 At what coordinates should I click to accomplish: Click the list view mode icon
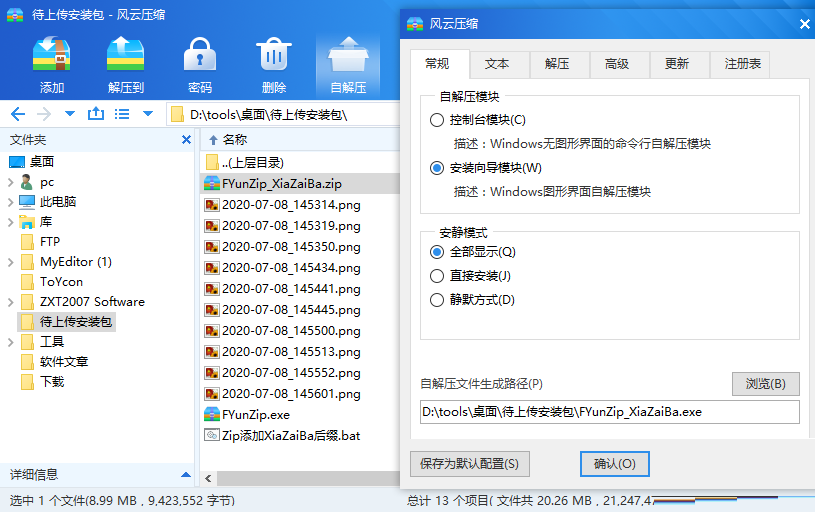click(122, 114)
